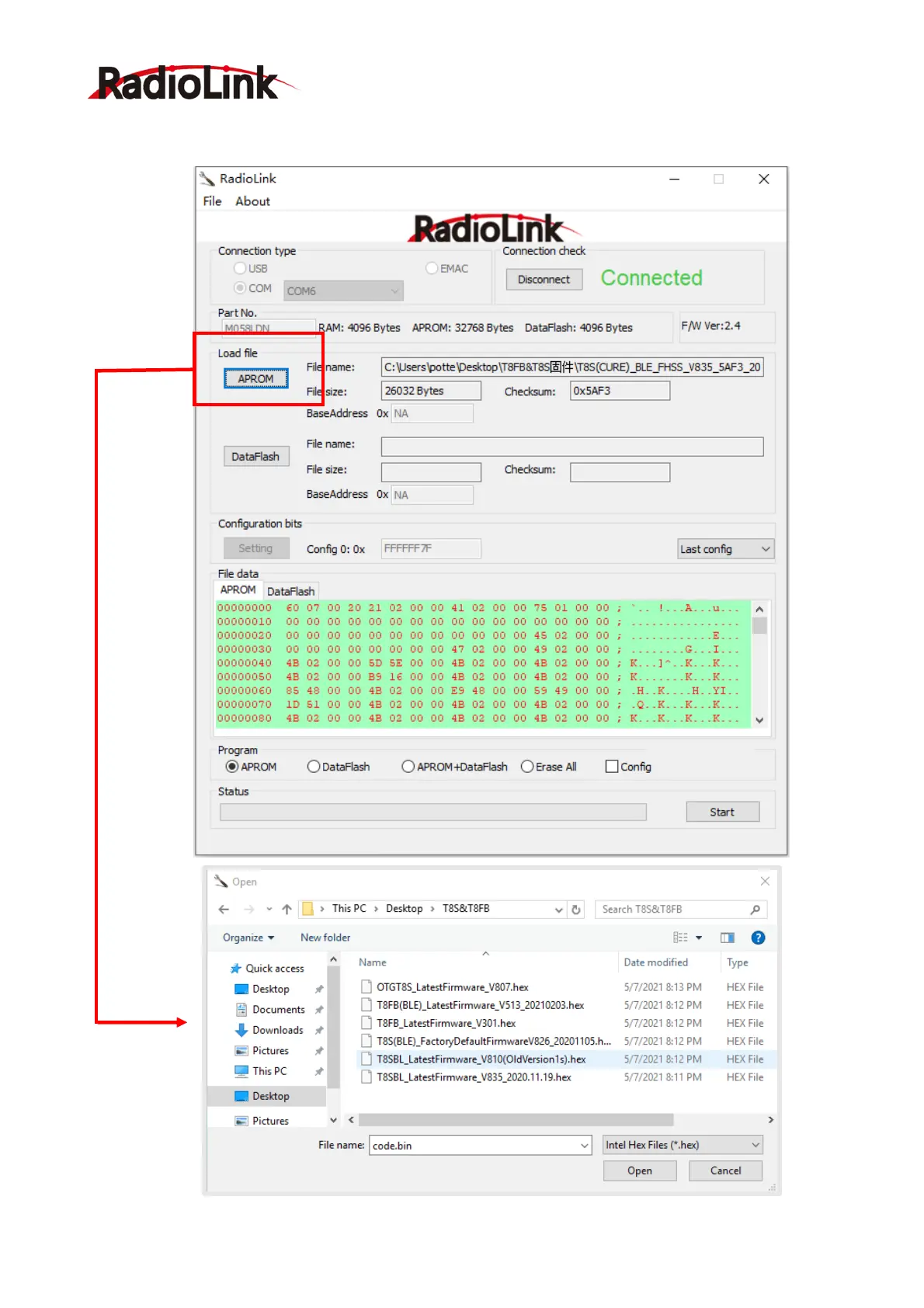This screenshot has height=1308, width=924.
Task: Click the Open button in dialog
Action: [640, 1171]
